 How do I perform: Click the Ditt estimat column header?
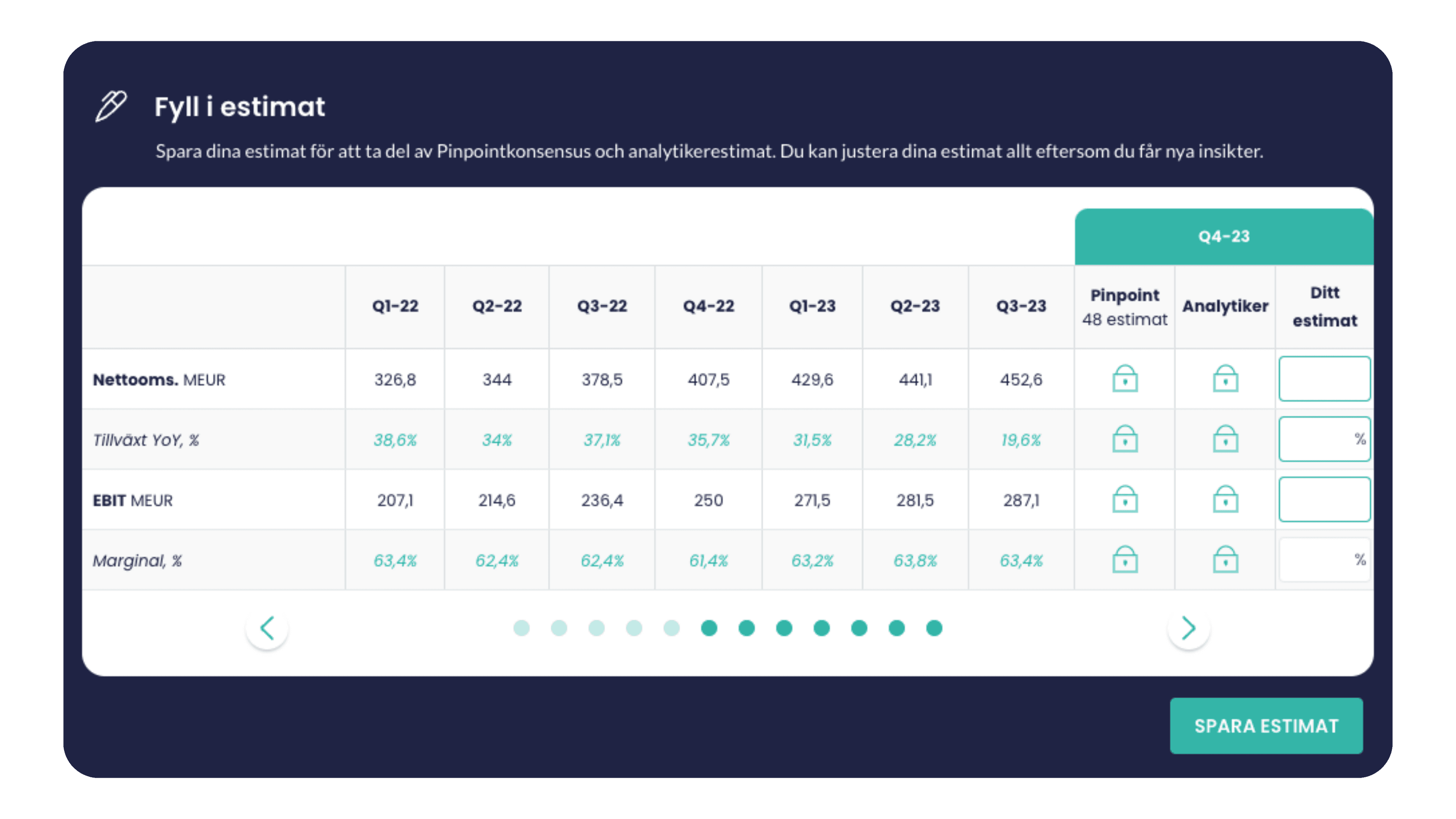pos(1324,307)
